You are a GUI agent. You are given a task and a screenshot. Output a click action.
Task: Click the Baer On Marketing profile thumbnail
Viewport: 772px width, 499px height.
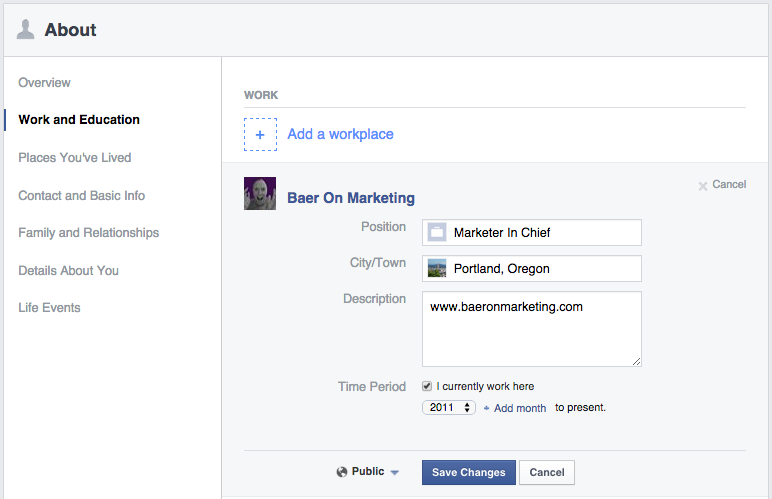pos(260,194)
